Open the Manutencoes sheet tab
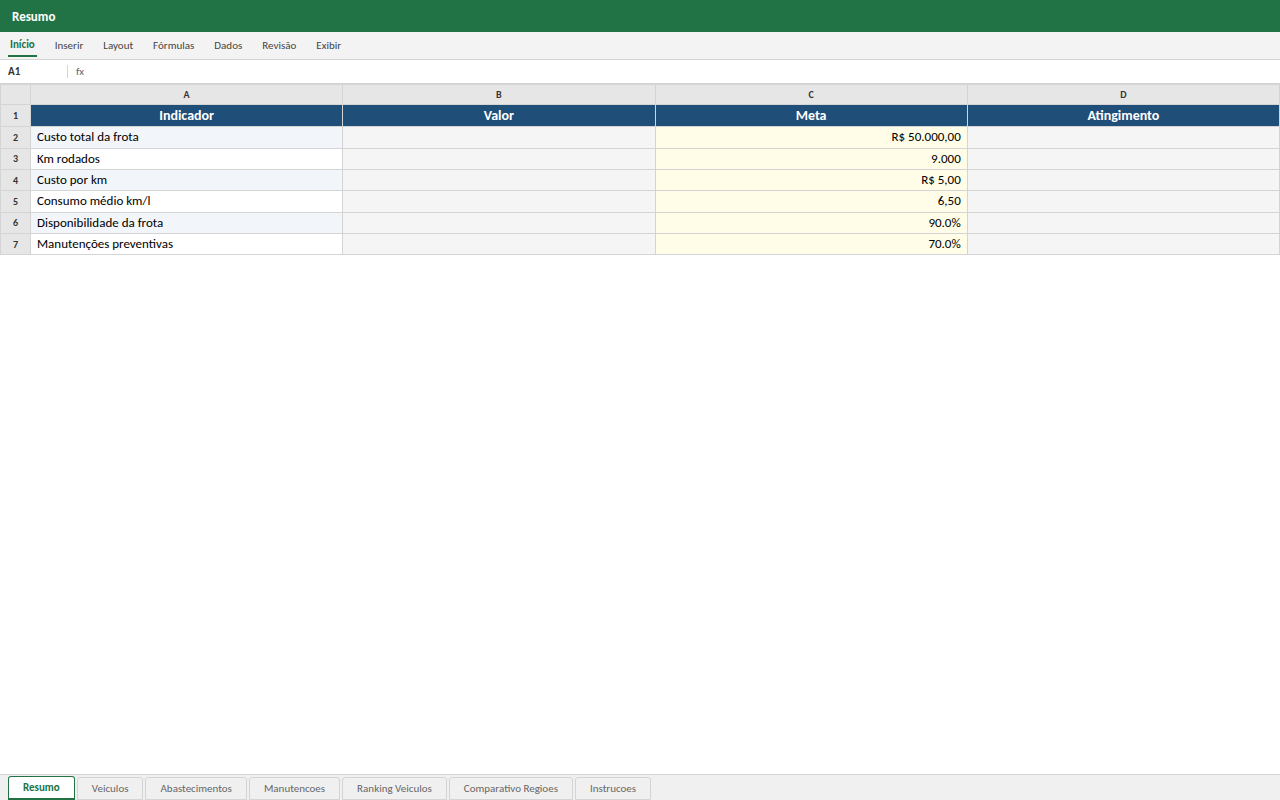1280x800 pixels. [294, 789]
